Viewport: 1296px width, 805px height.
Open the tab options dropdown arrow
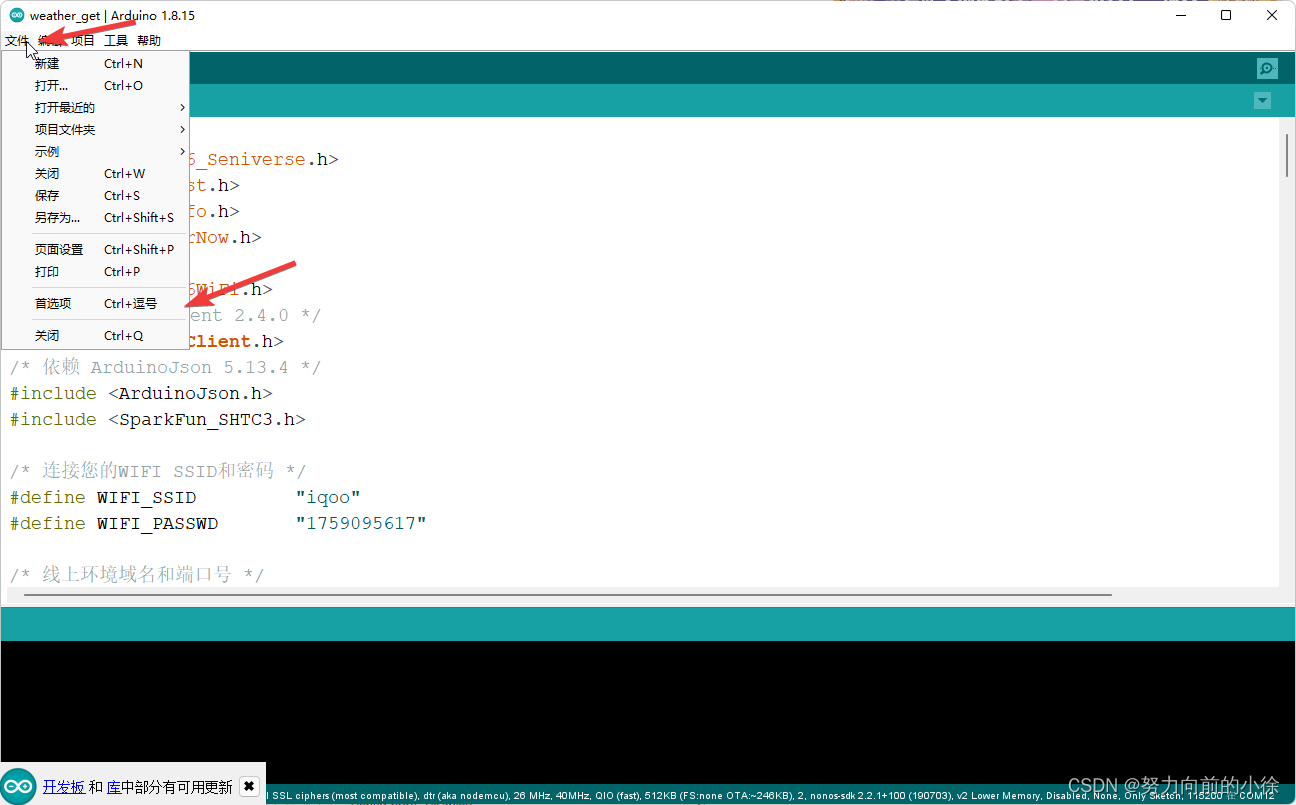point(1262,101)
